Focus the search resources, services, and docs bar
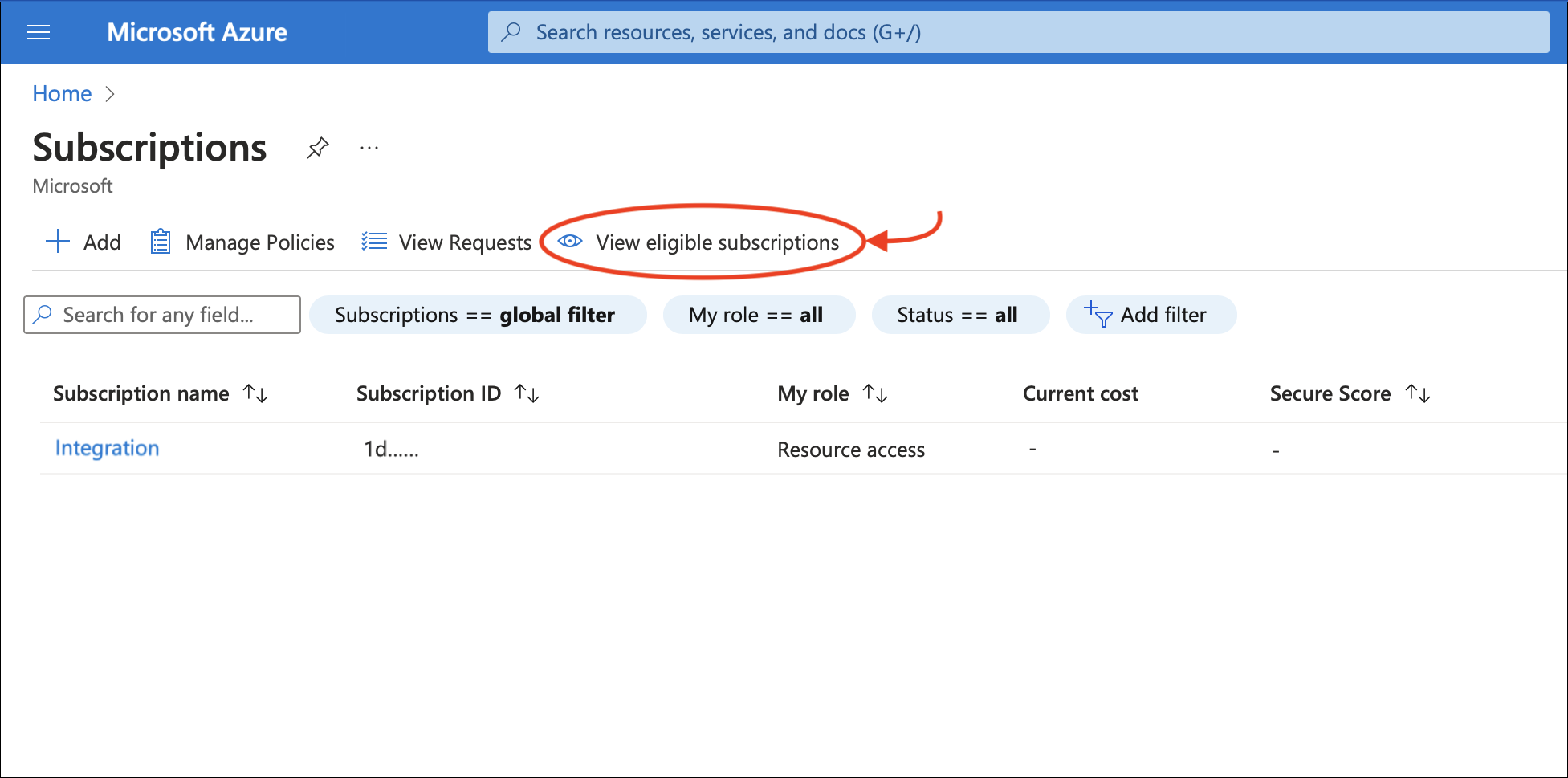 click(1018, 32)
